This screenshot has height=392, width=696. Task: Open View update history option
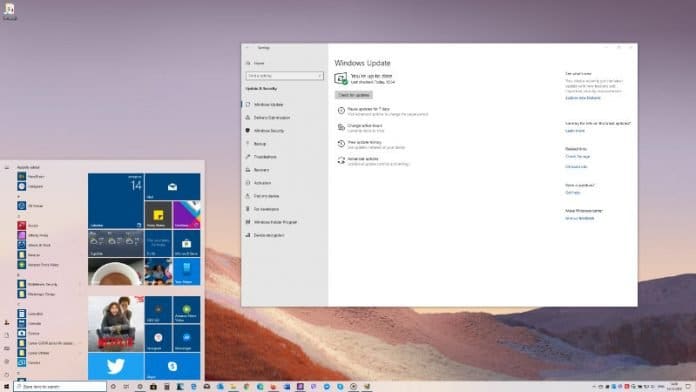(372, 144)
